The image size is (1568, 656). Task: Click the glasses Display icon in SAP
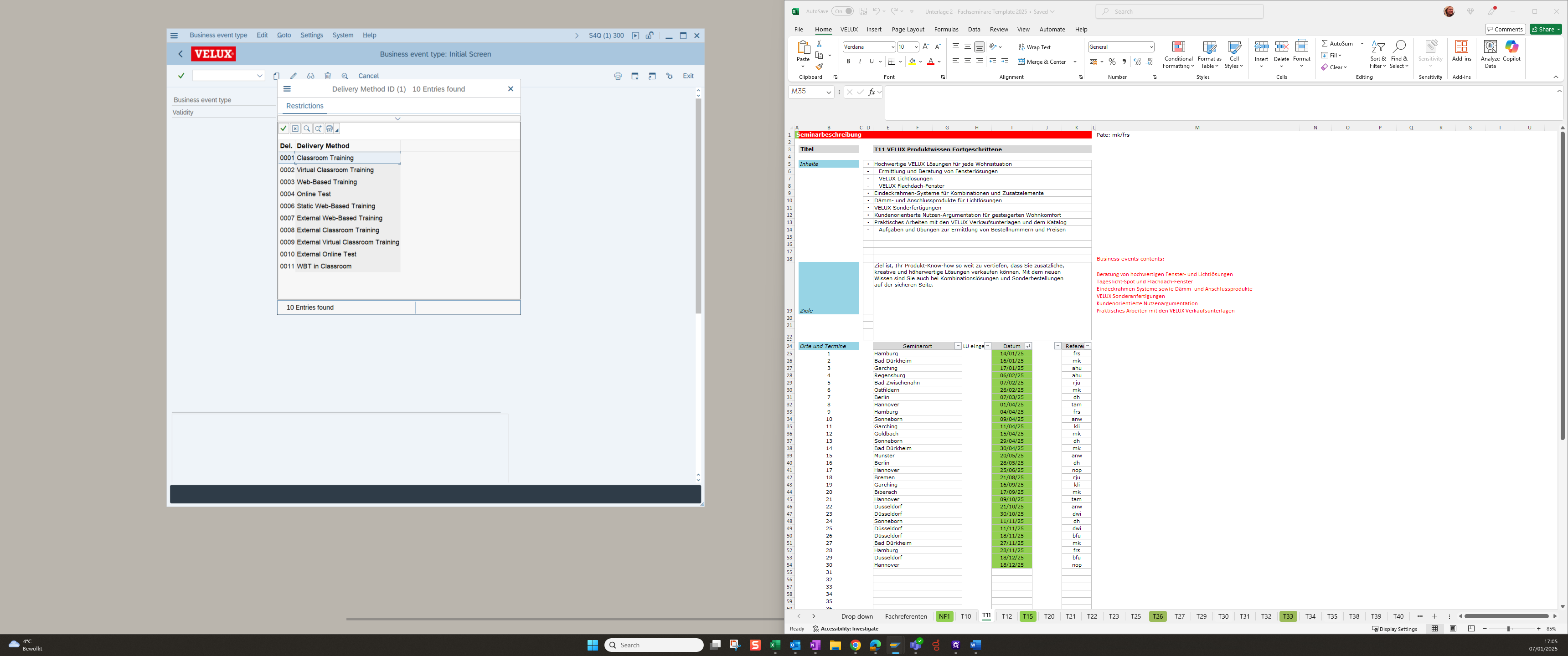pos(310,76)
